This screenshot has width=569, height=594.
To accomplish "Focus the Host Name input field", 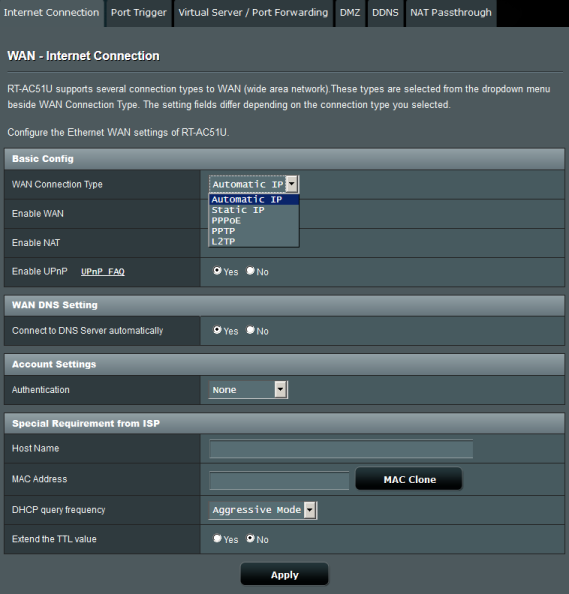I will pyautogui.click(x=341, y=449).
